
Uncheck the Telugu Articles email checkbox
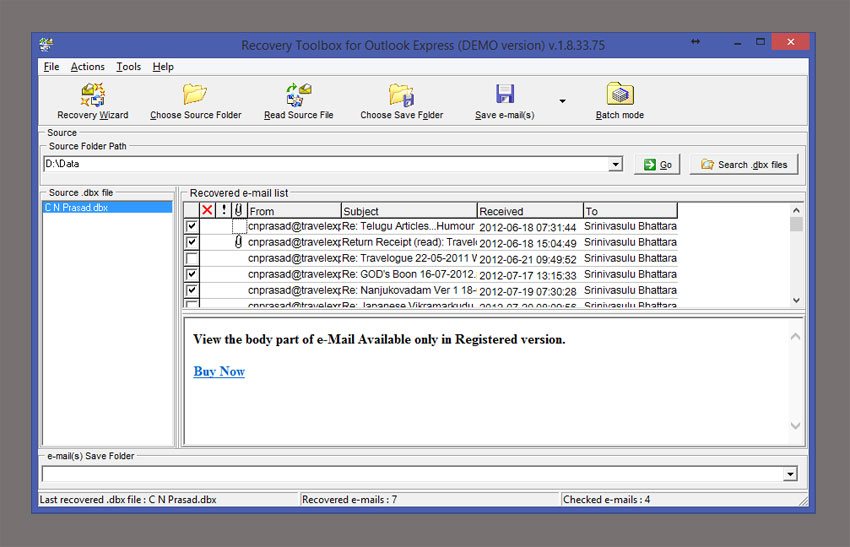tap(191, 226)
